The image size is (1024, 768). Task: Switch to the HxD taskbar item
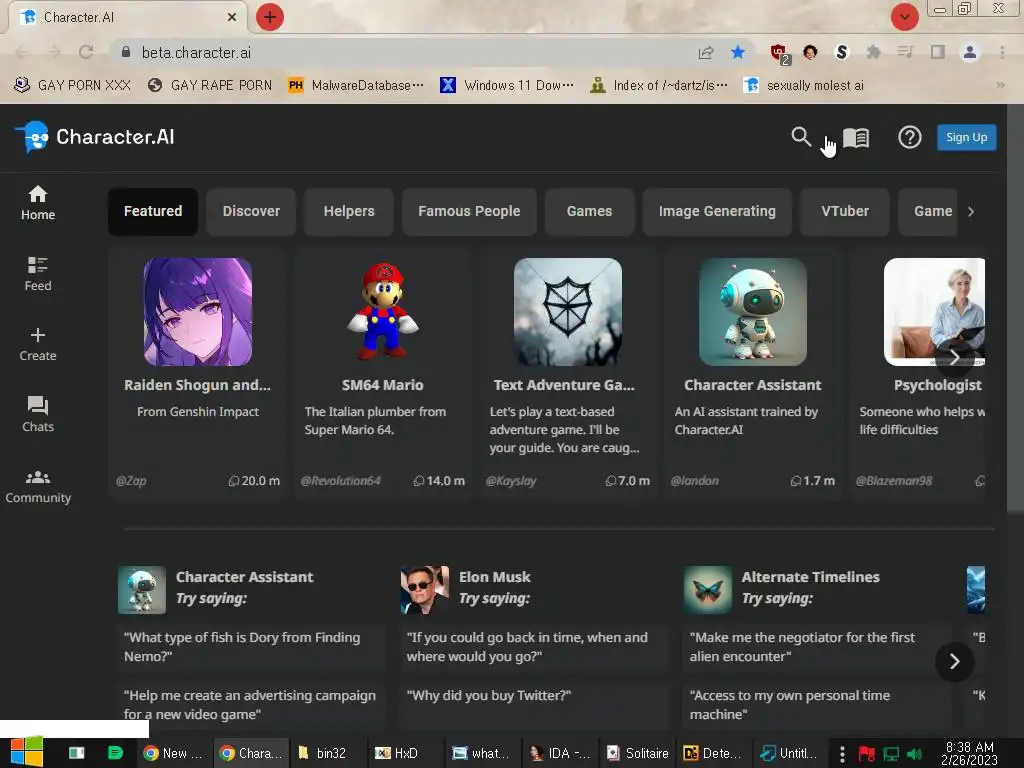(396, 753)
